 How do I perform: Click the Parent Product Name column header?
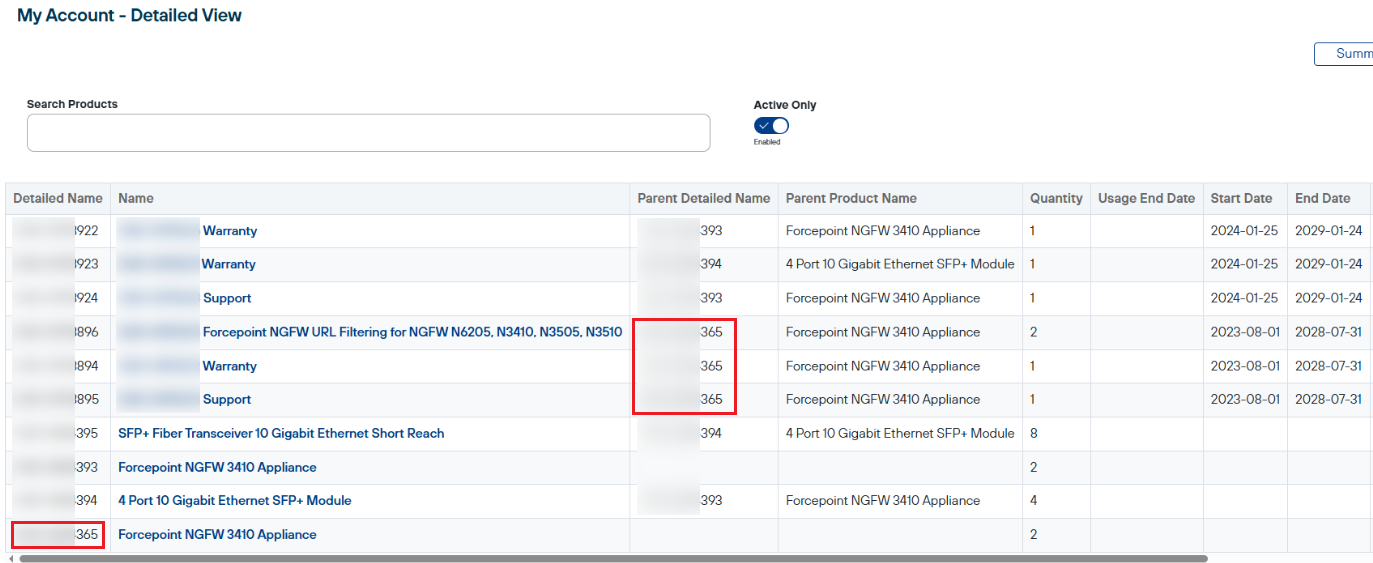point(851,199)
